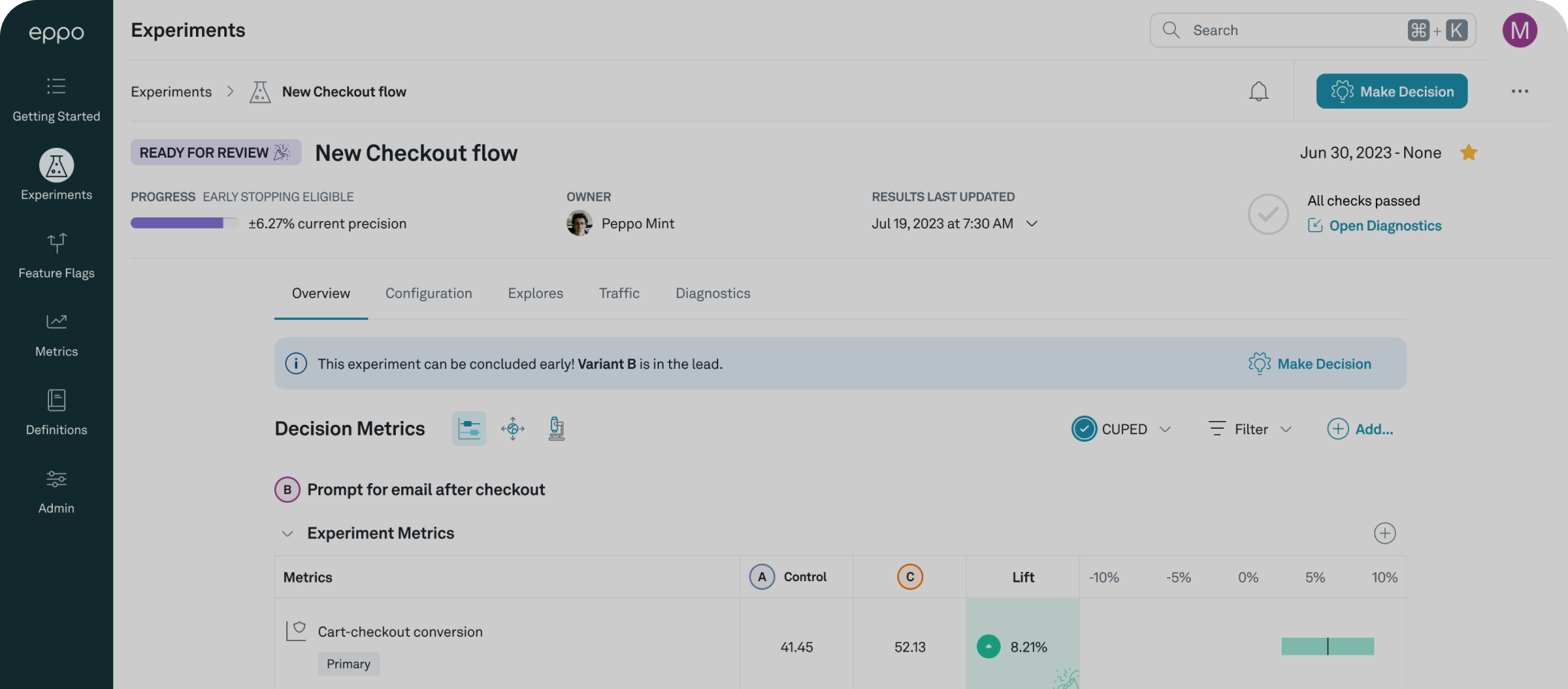Collapse the Experiment Metrics section

tap(288, 534)
